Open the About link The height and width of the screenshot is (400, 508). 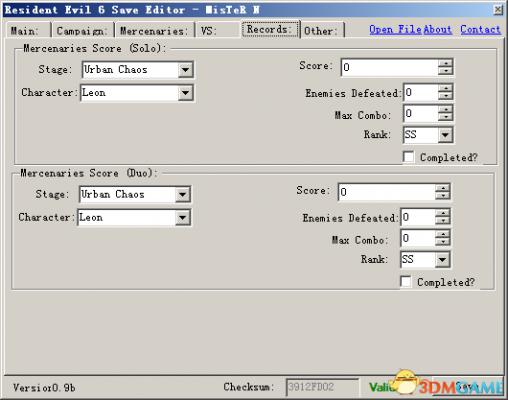(x=437, y=29)
